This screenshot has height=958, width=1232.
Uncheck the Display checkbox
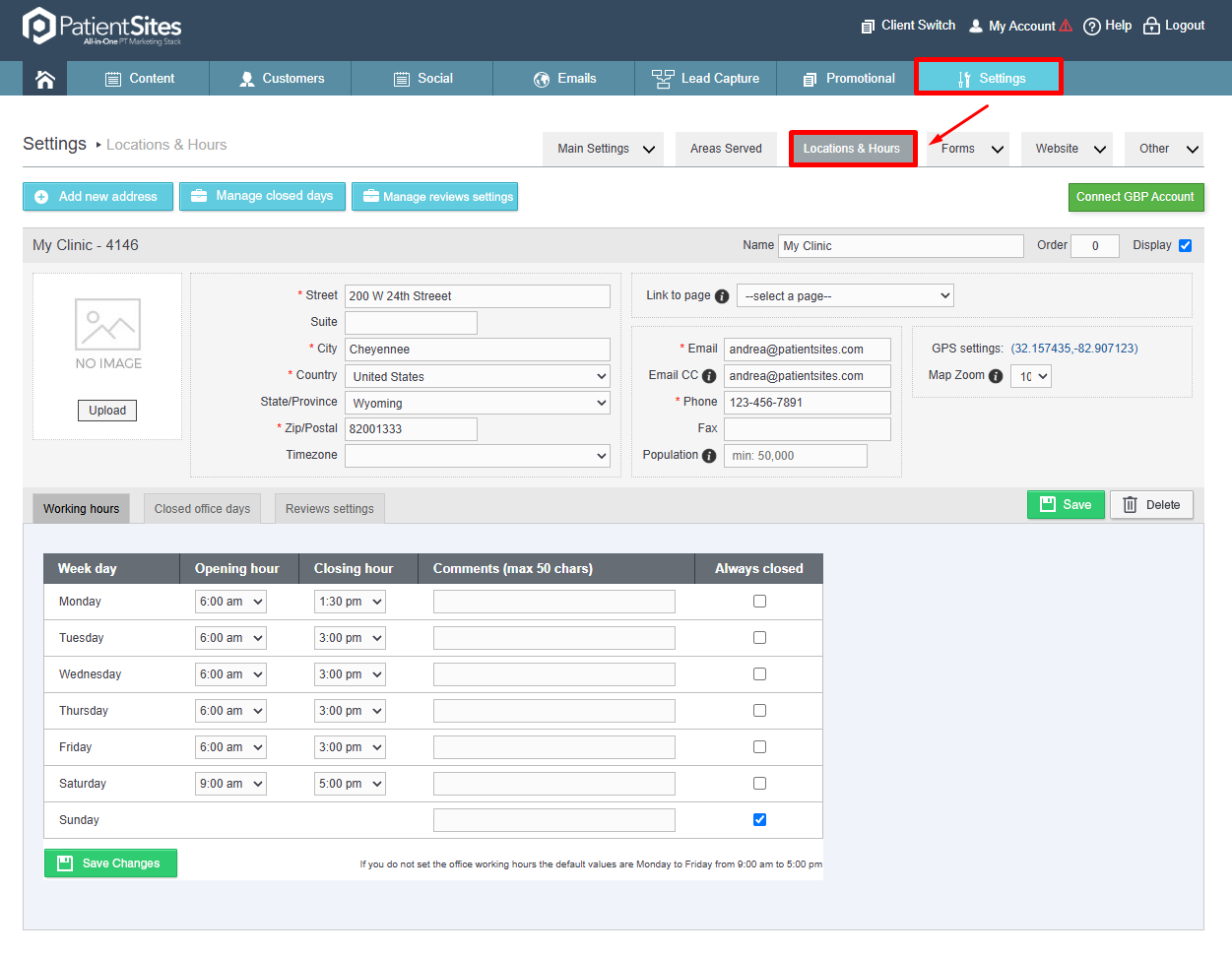pos(1186,246)
